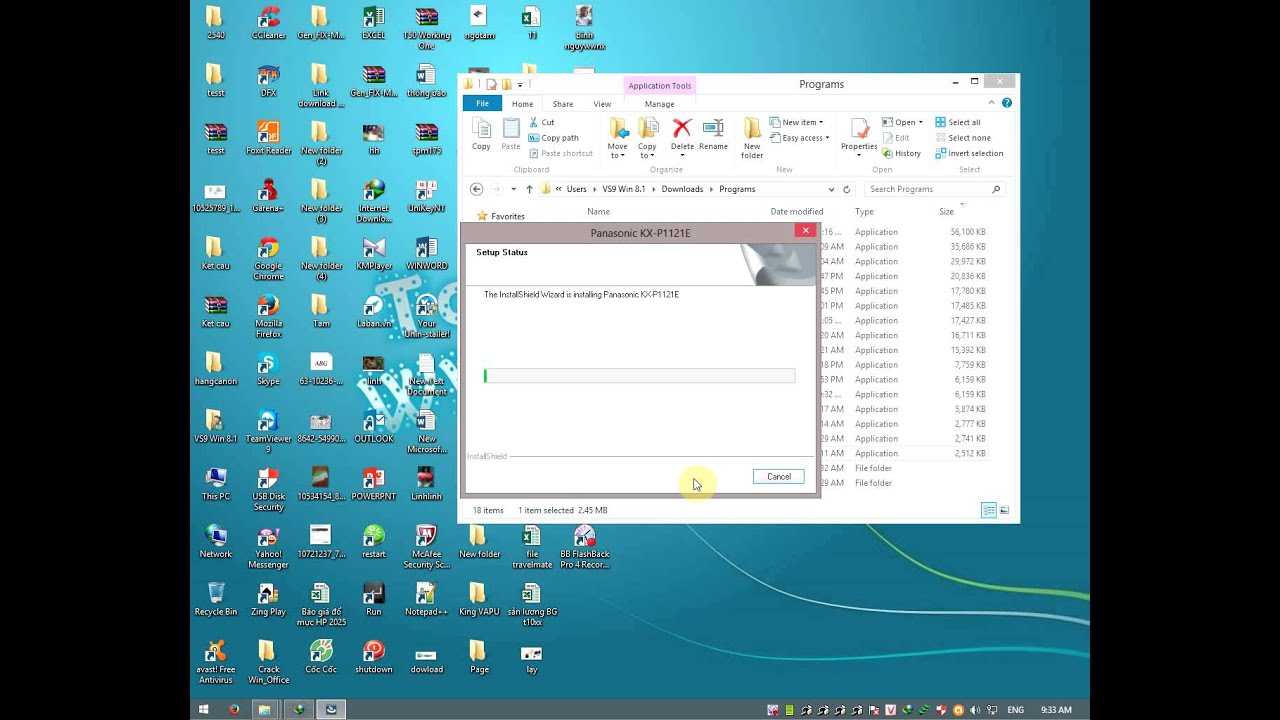1280x720 pixels.
Task: Click the Application Tools contextual tab
Action: pyautogui.click(x=659, y=86)
